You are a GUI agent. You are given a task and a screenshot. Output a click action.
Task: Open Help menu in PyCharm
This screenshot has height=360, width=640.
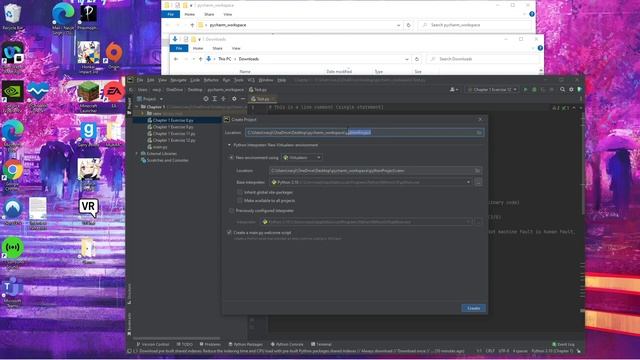282,80
